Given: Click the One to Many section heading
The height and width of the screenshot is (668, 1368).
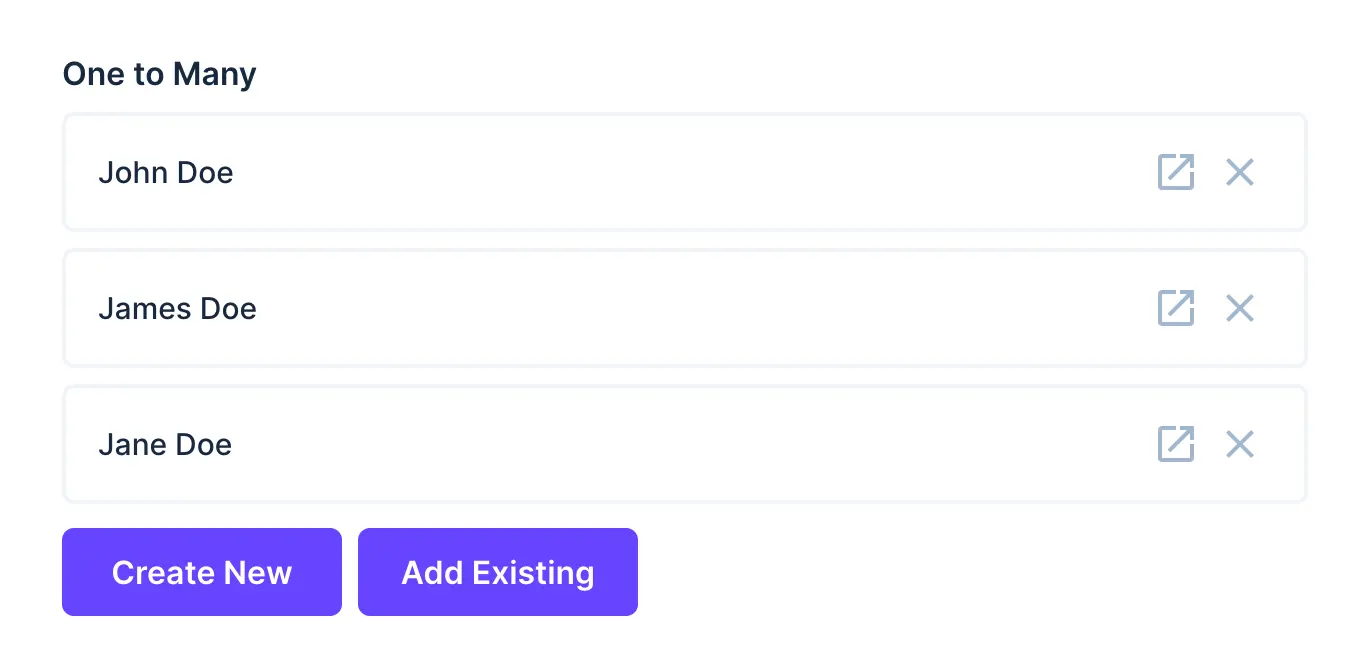Looking at the screenshot, I should tap(159, 73).
